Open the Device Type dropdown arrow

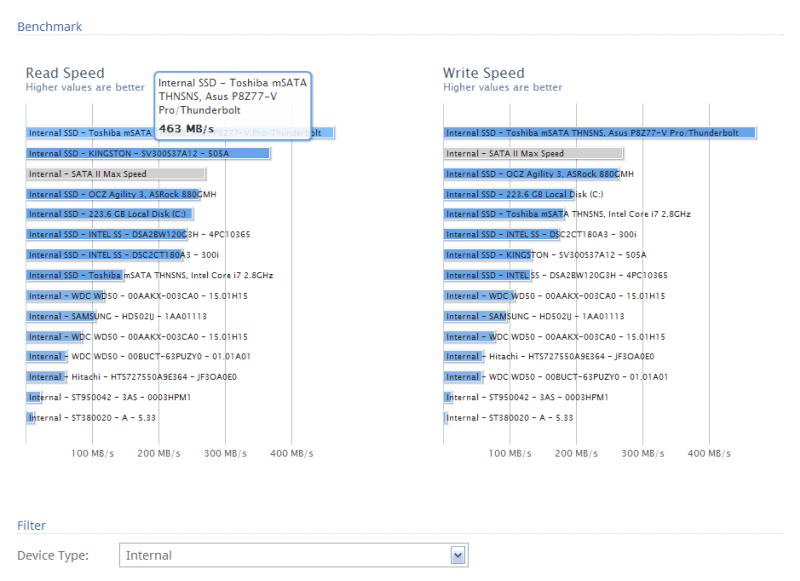point(458,555)
